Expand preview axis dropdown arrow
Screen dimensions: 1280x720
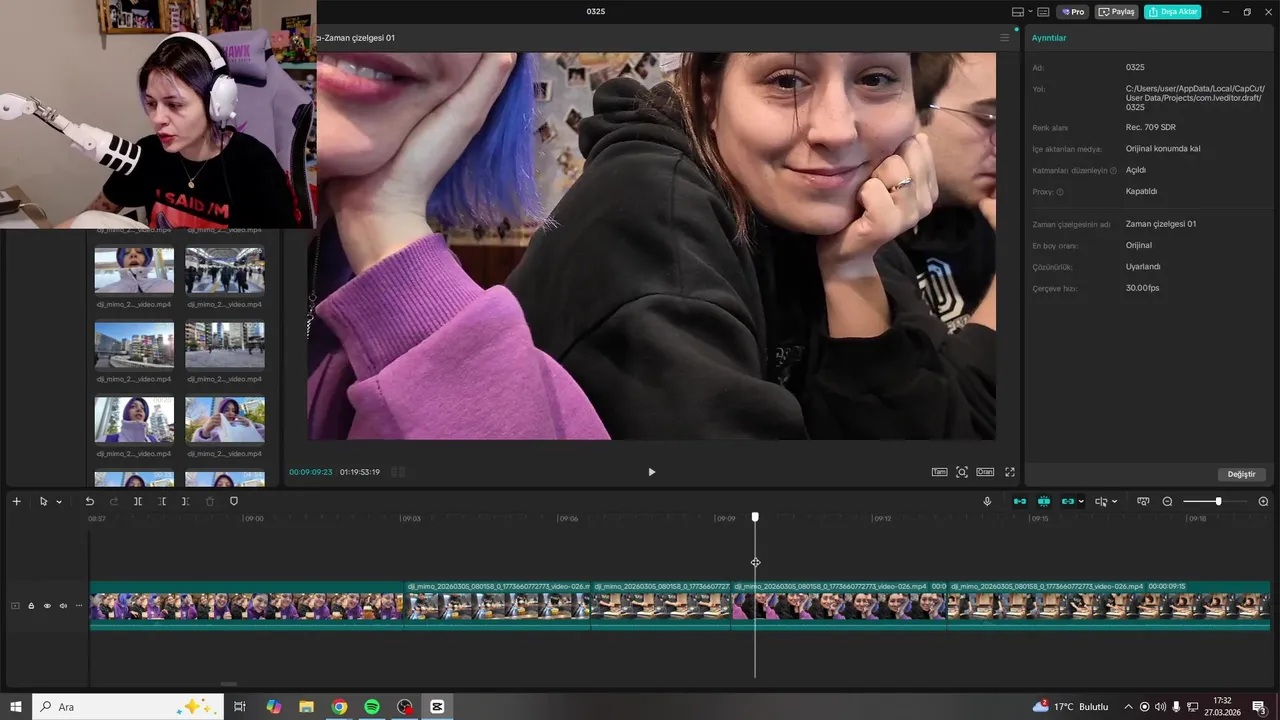[x=1114, y=502]
